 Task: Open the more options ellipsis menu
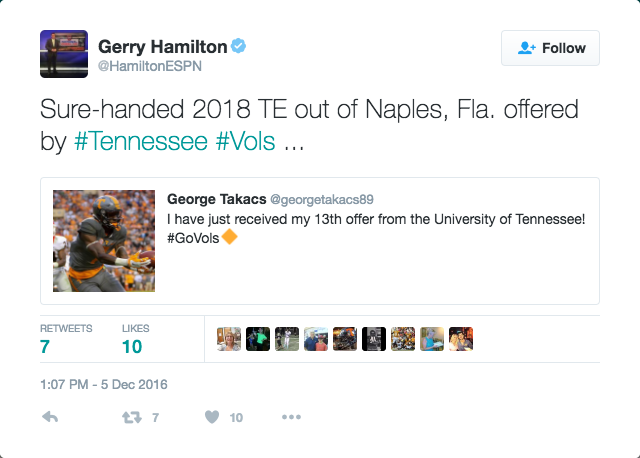click(x=291, y=417)
